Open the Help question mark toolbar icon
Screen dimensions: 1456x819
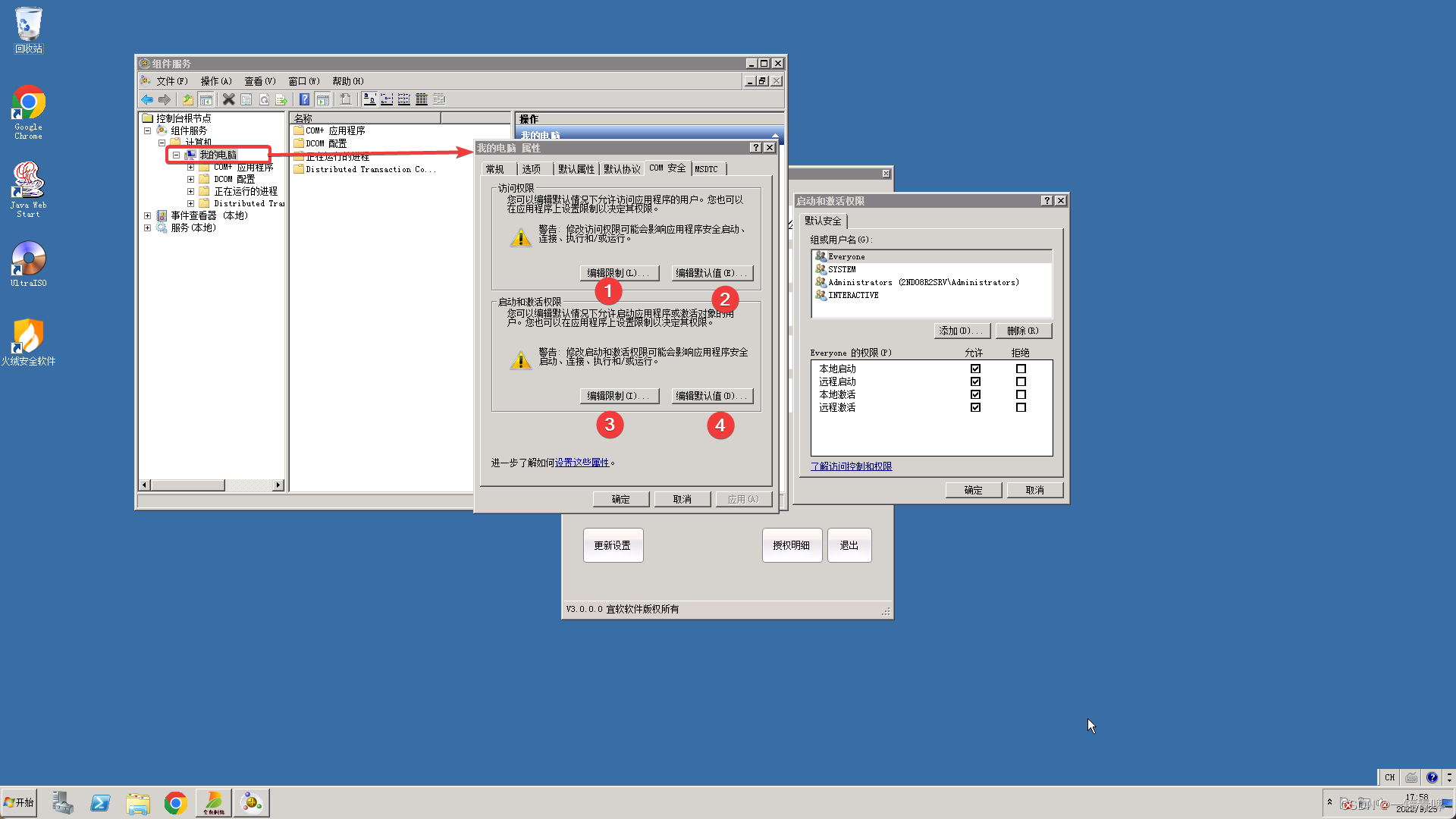tap(304, 99)
